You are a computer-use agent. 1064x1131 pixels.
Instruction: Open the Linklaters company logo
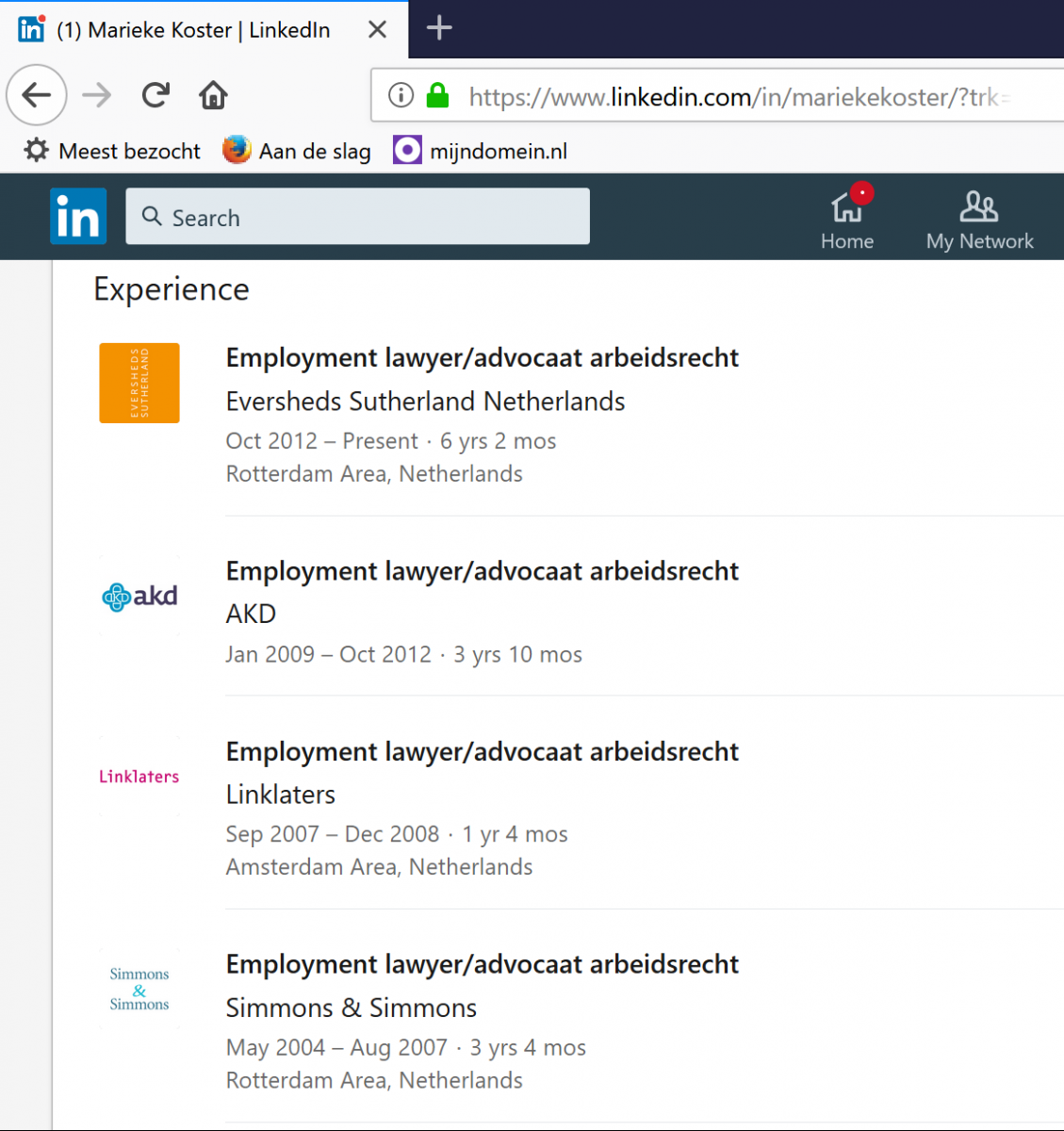point(139,776)
